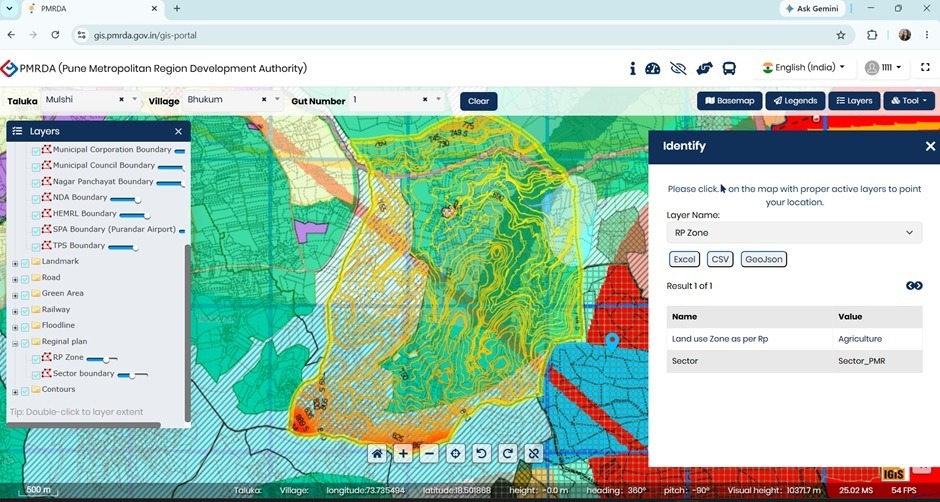
Task: Expand the Contours layer group
Action: click(15, 391)
